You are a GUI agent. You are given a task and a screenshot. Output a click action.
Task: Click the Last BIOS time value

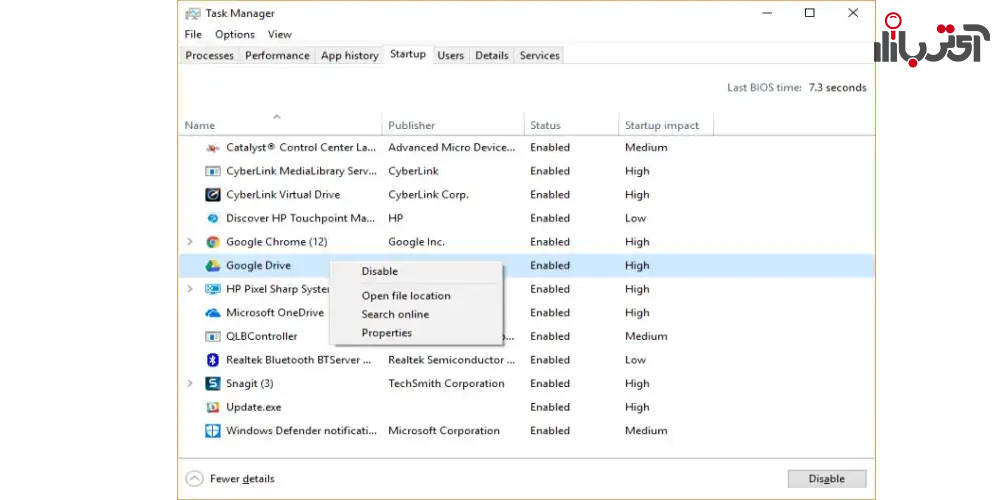click(x=837, y=88)
